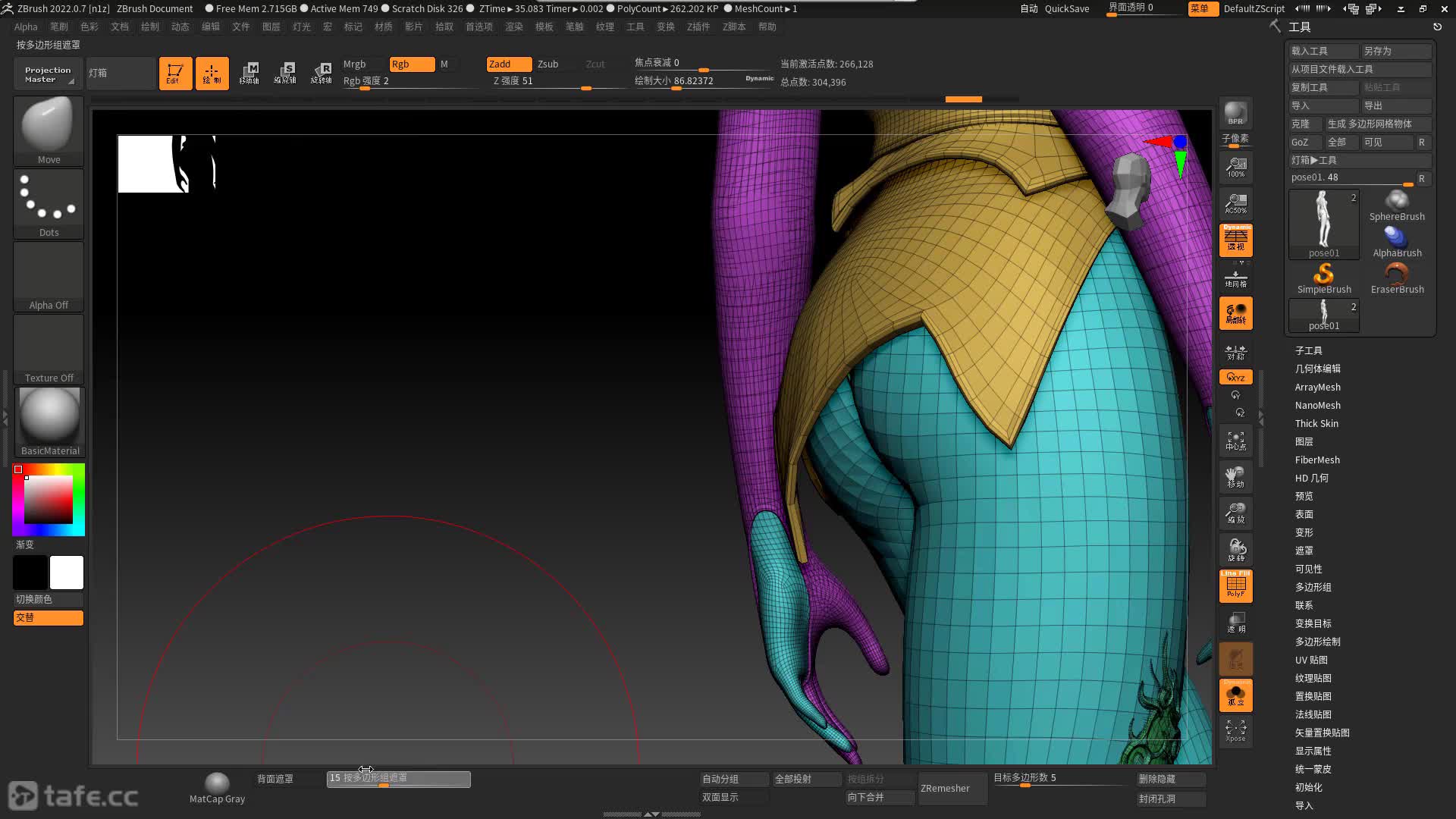The image size is (1456, 819).
Task: Click the QuickSave button
Action: click(x=1066, y=8)
